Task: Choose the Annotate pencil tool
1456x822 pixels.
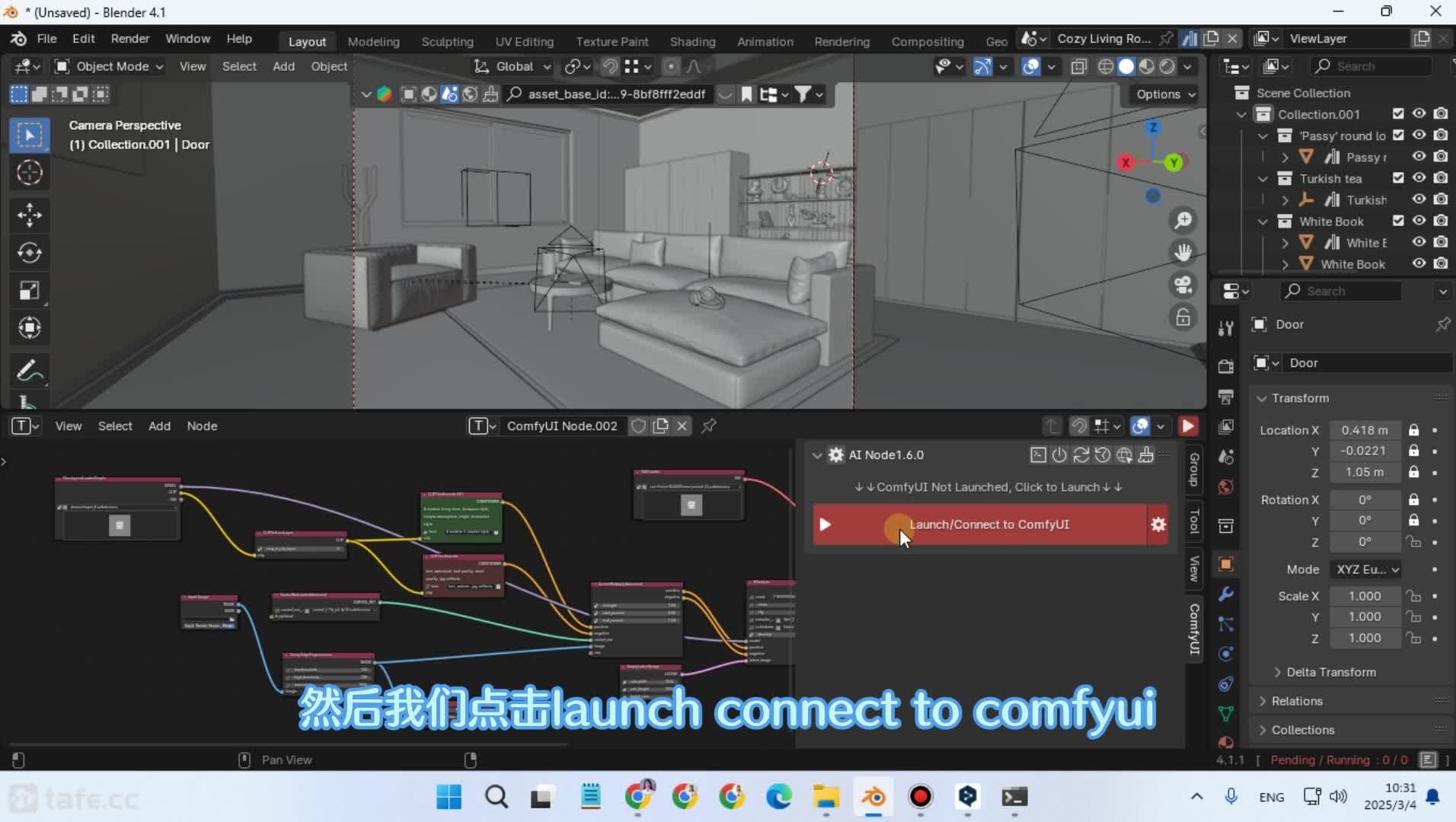Action: coord(30,371)
